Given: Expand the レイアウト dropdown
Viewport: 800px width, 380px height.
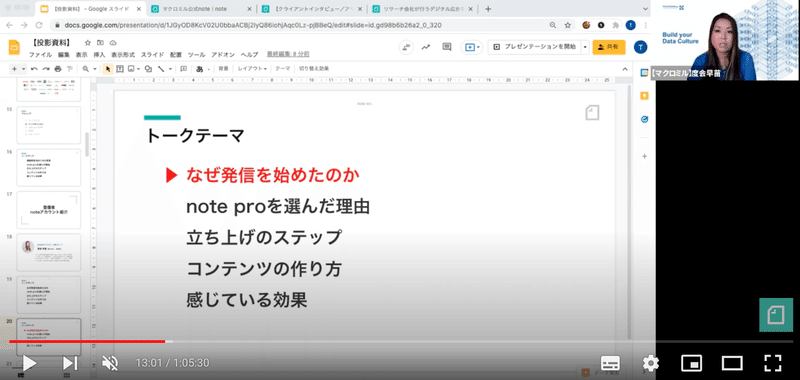Looking at the screenshot, I should pos(252,68).
